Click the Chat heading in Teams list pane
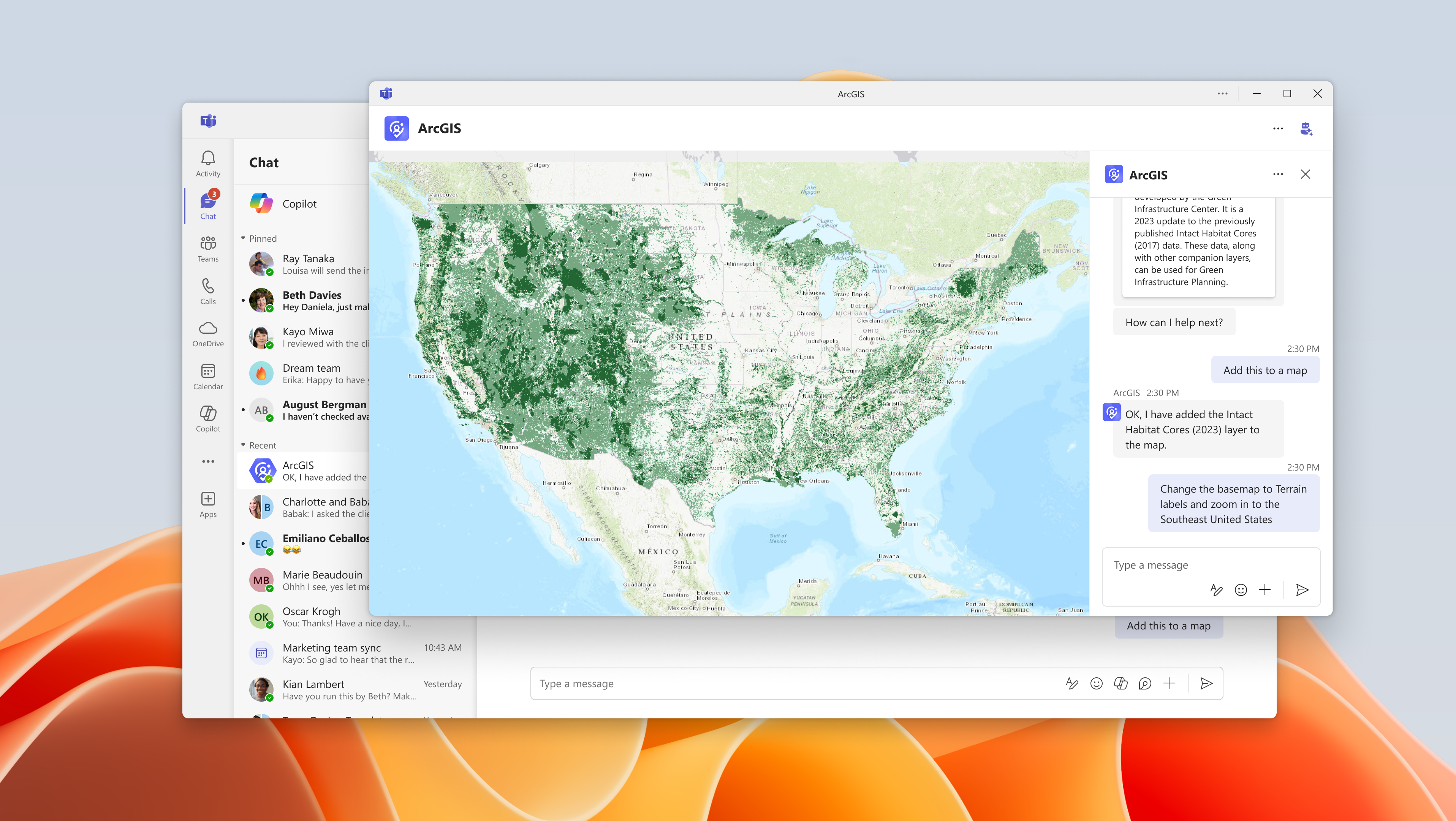The width and height of the screenshot is (1456, 821). pos(264,162)
